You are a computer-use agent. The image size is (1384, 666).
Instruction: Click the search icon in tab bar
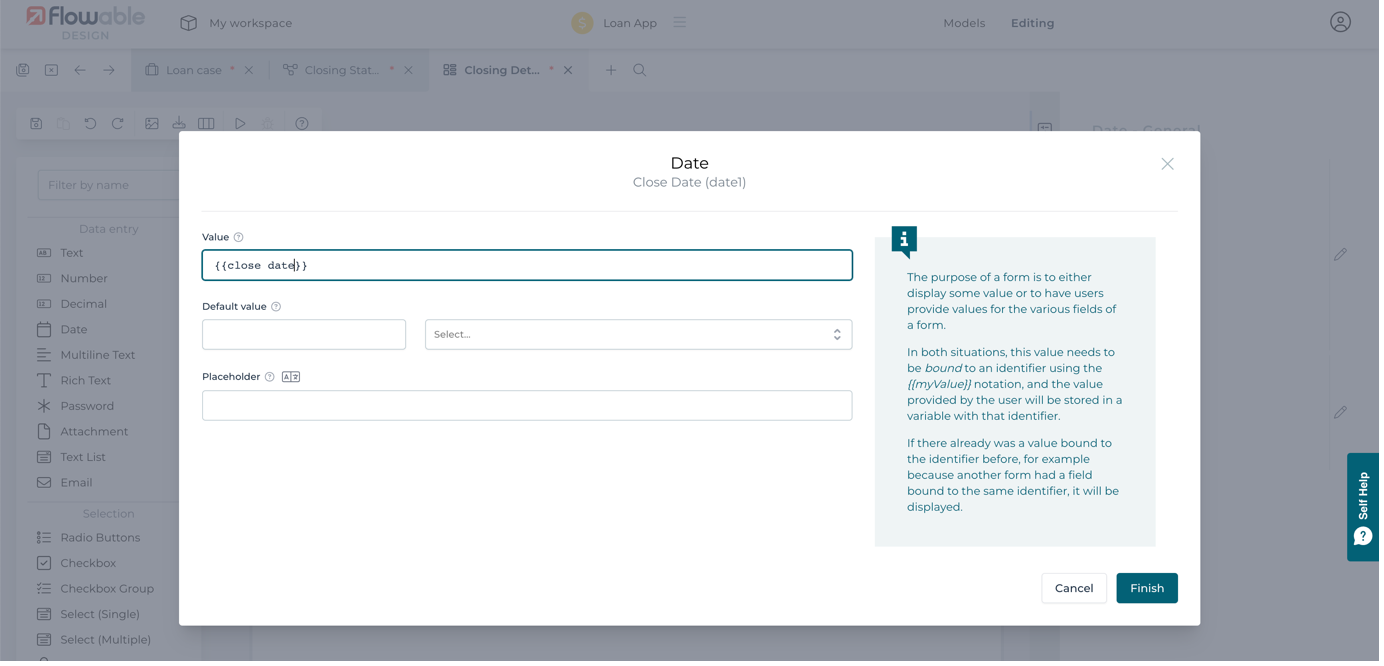click(x=639, y=70)
